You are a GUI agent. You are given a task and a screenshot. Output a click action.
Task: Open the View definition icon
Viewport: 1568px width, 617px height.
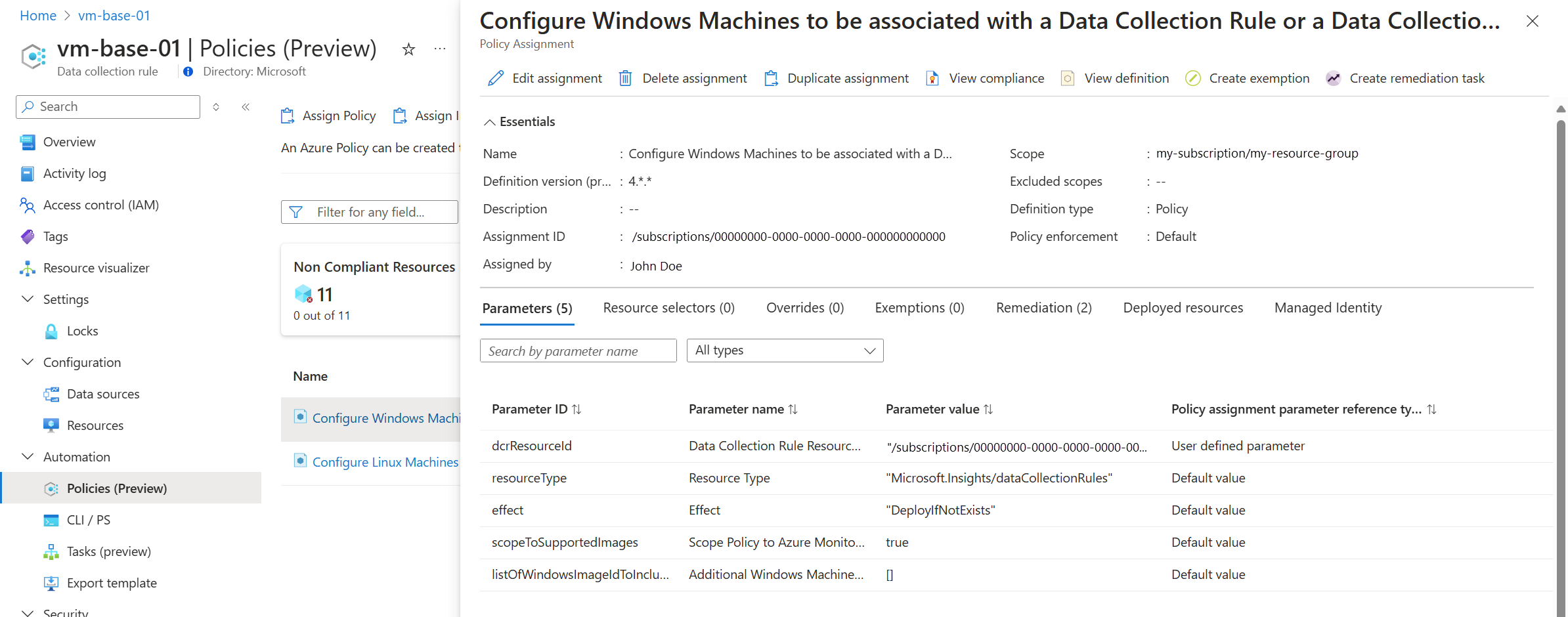1068,79
